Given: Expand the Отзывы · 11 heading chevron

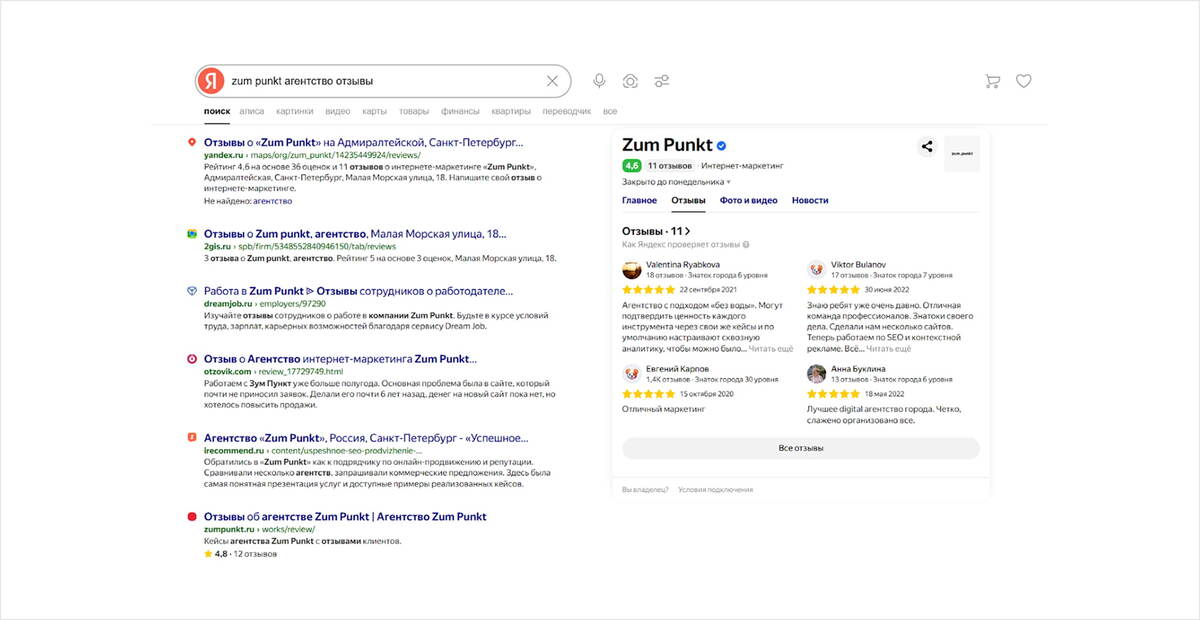Looking at the screenshot, I should (687, 231).
